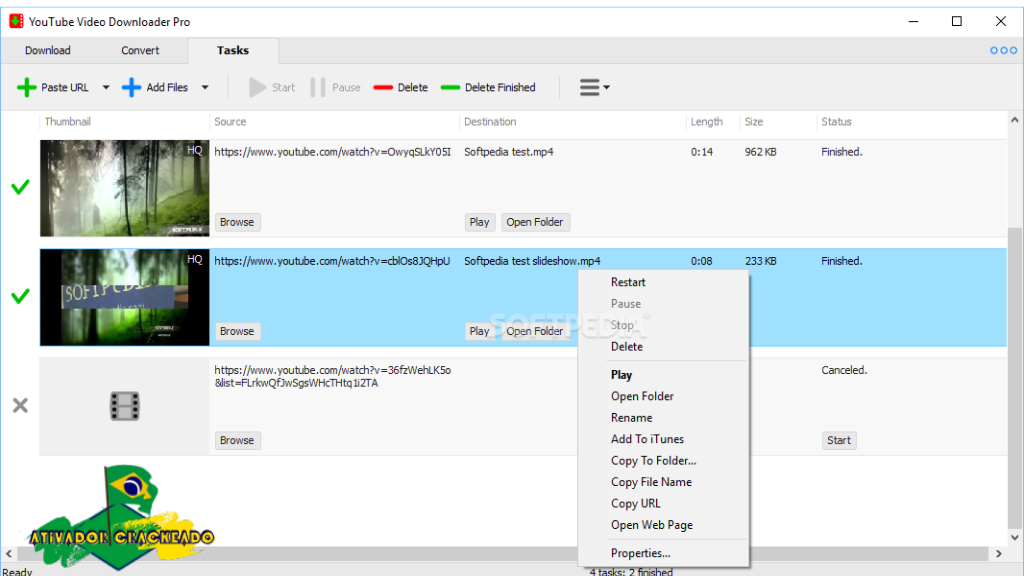Click Start button of canceled task
Screen dimensions: 1024x576
[839, 440]
